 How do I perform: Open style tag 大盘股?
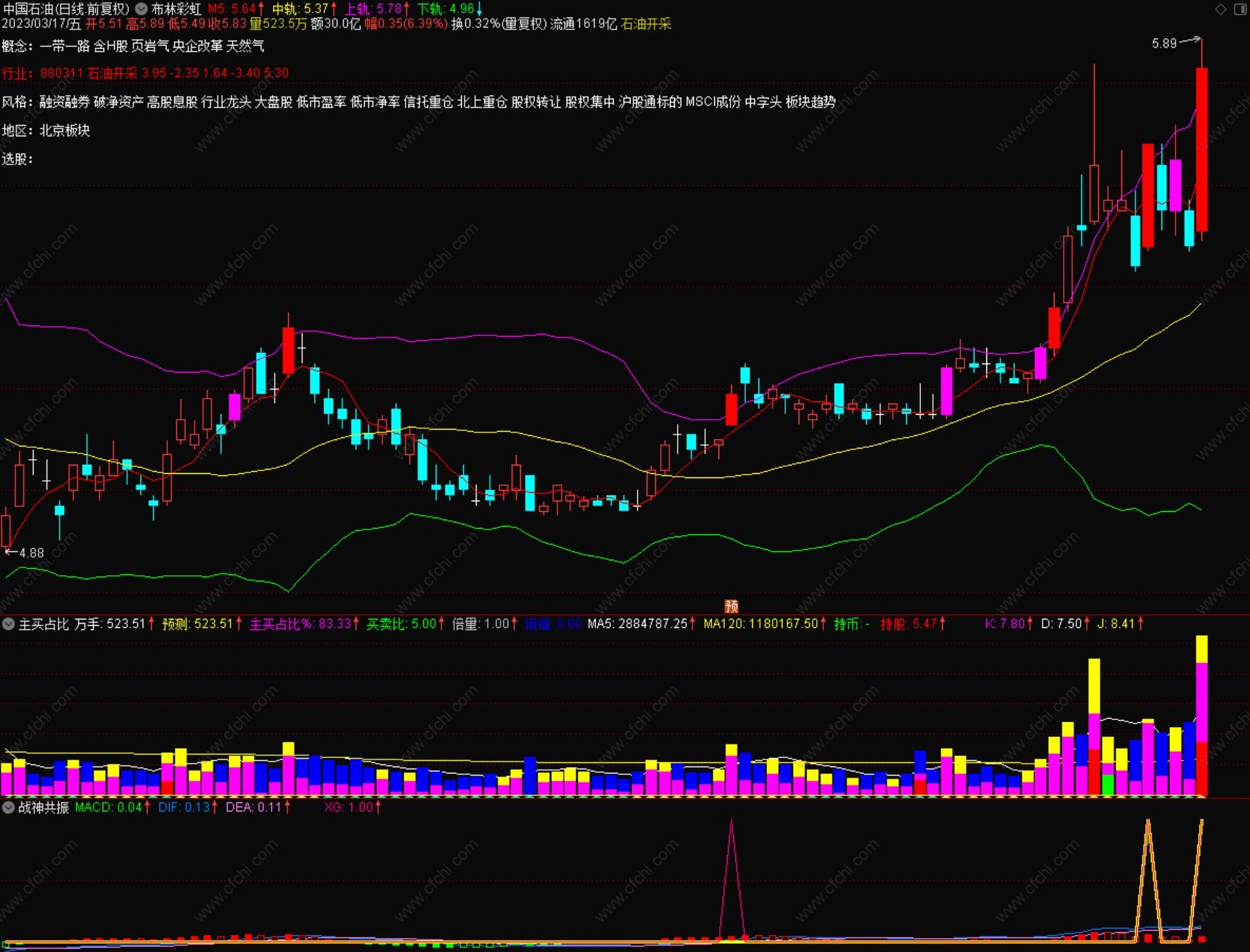(273, 102)
